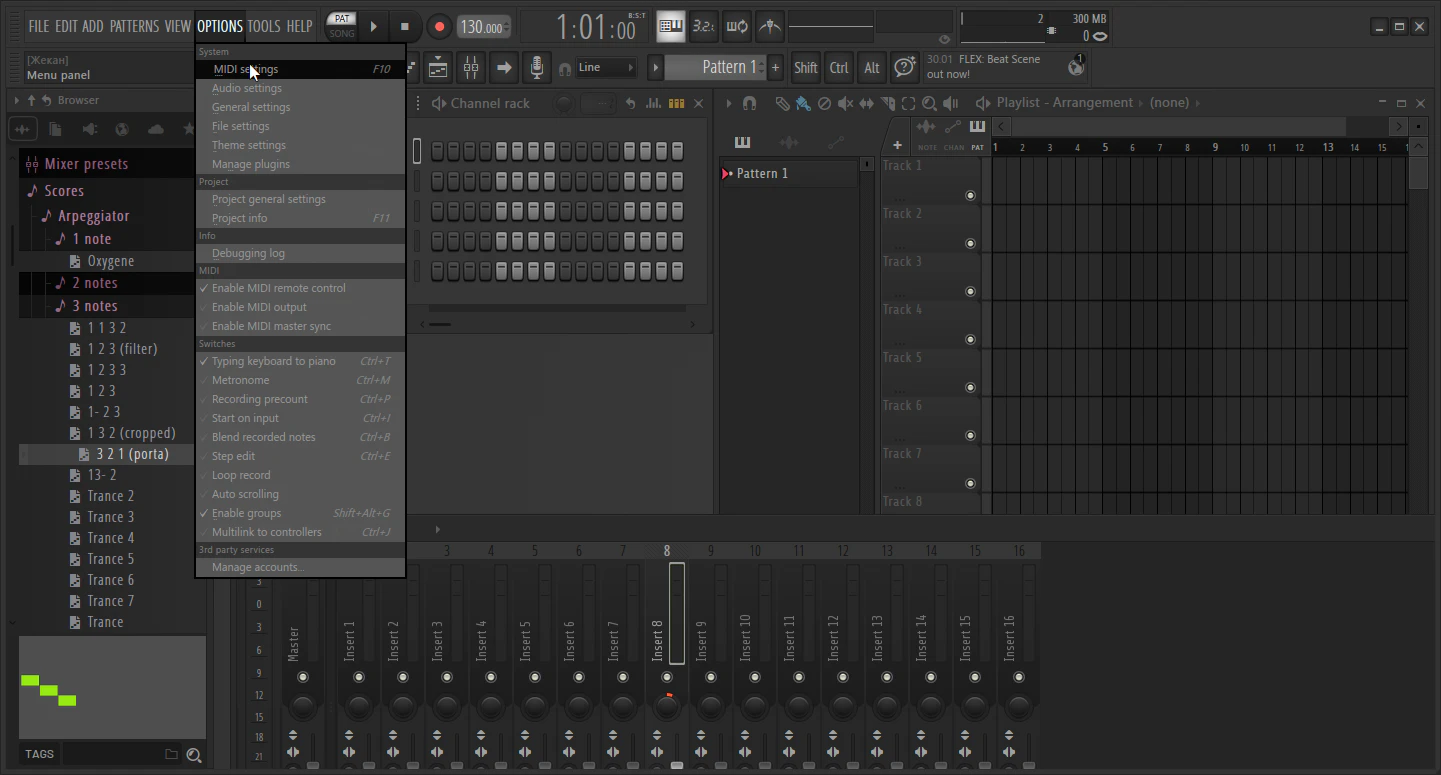Click the add pattern plus button
This screenshot has width=1441, height=775.
[x=775, y=68]
